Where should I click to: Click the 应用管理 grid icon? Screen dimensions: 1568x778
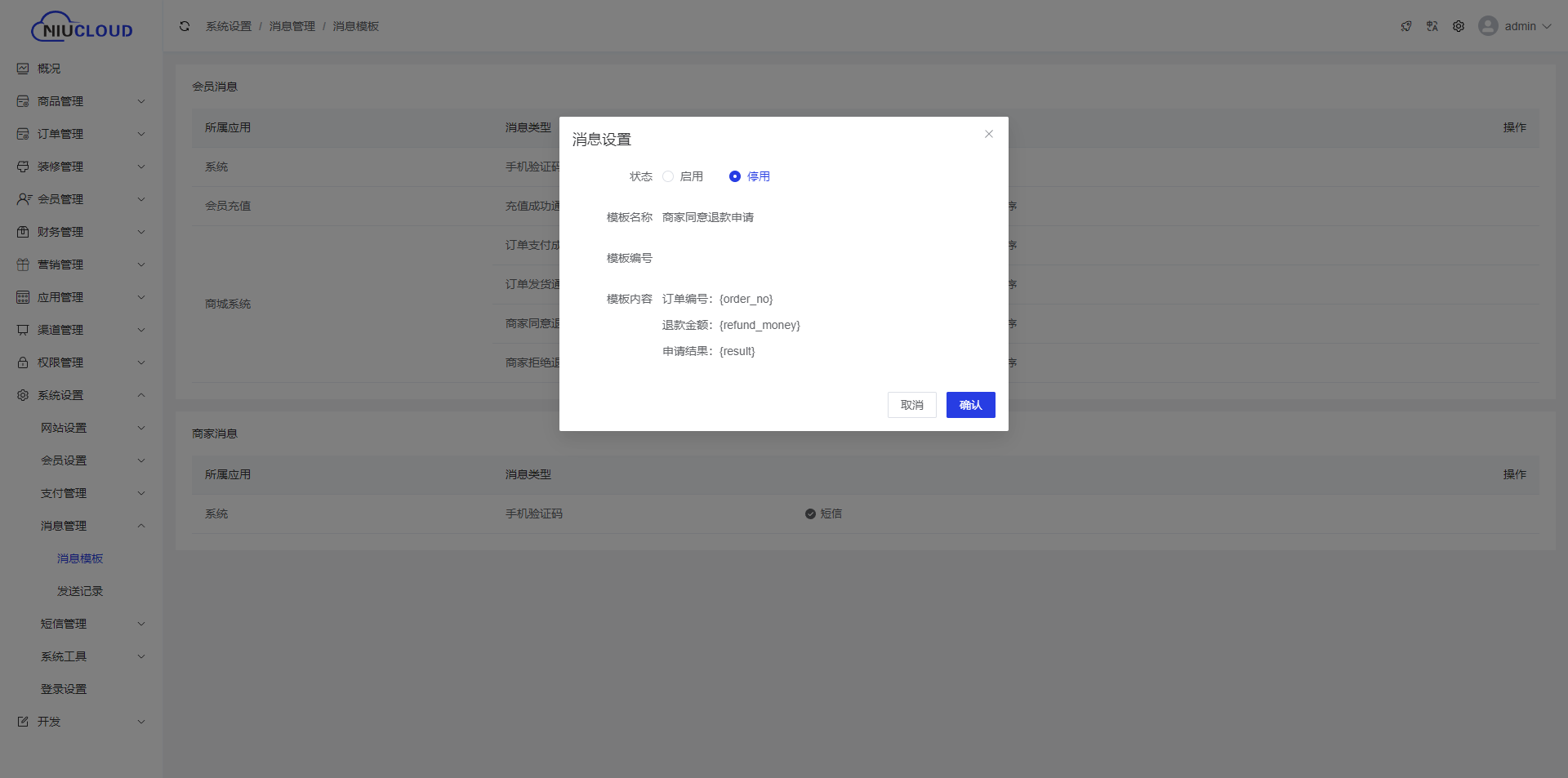point(23,297)
